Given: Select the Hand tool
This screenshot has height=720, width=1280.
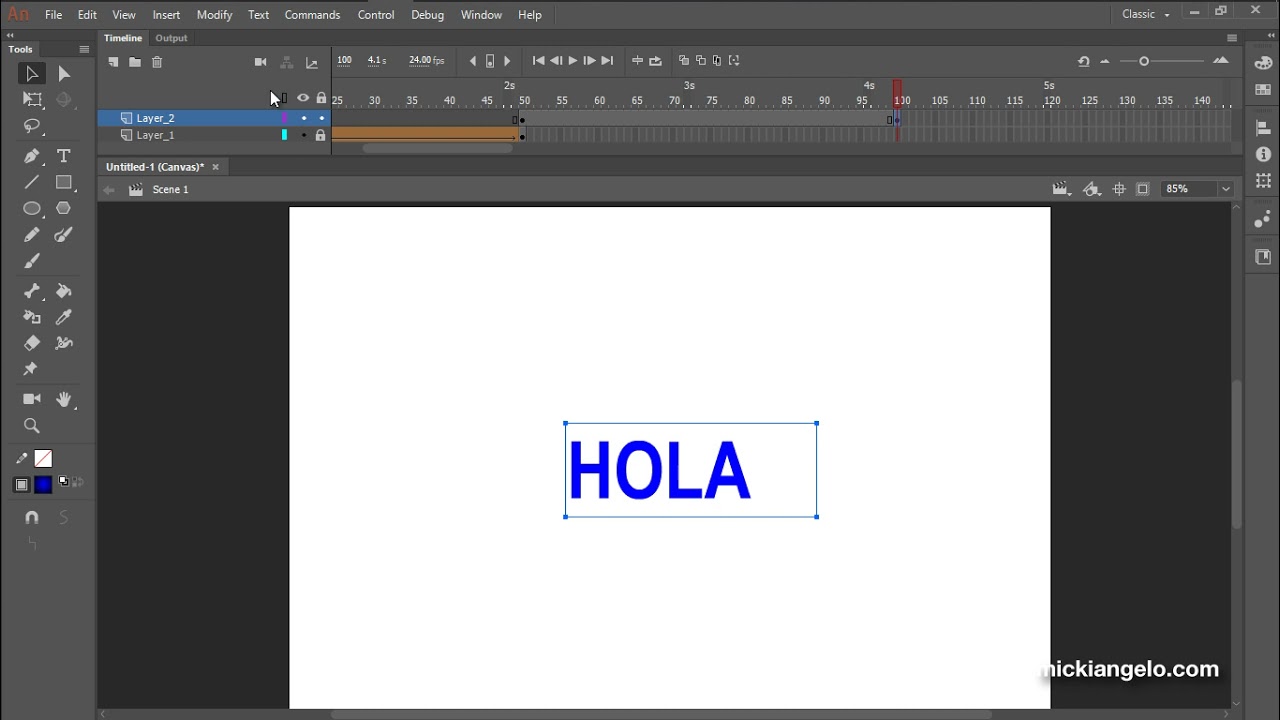Looking at the screenshot, I should [x=64, y=399].
